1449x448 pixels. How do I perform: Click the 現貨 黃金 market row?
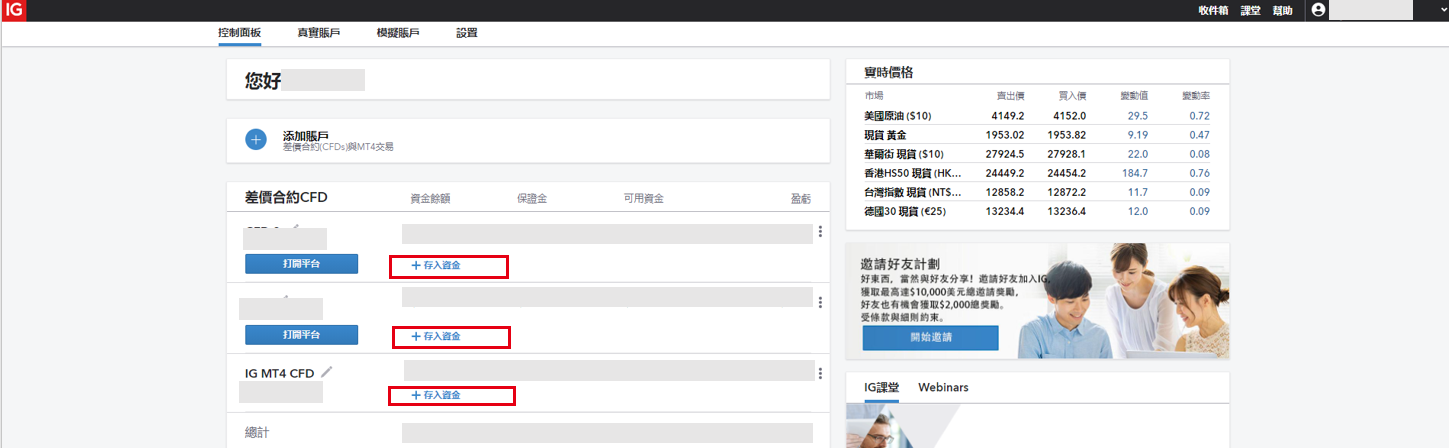tap(1037, 135)
